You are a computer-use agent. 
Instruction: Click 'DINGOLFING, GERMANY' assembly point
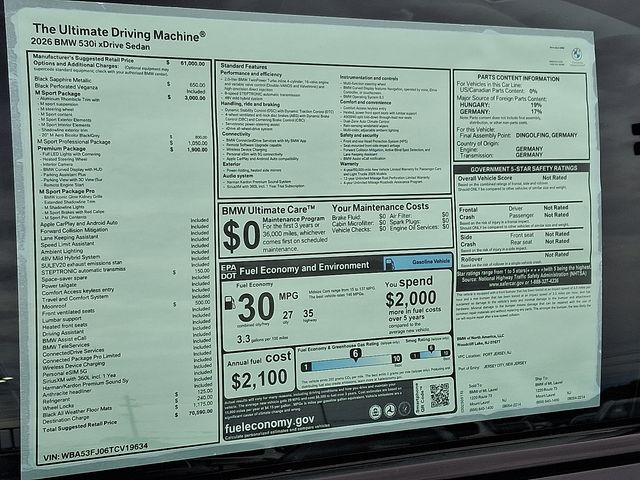tap(547, 135)
